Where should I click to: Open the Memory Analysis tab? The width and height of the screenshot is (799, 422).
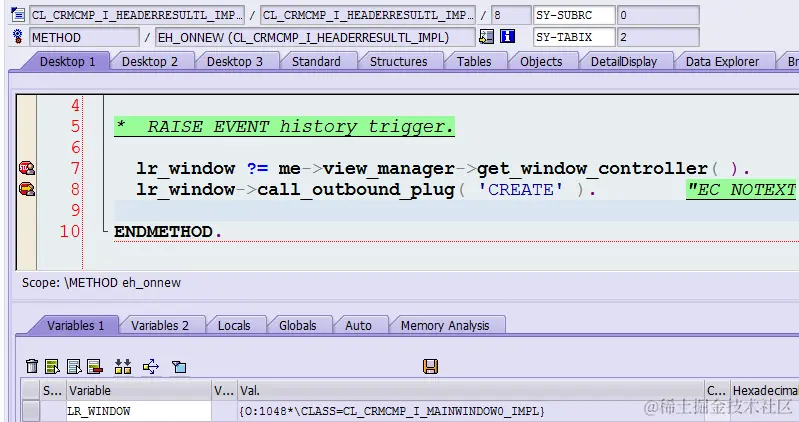point(445,326)
